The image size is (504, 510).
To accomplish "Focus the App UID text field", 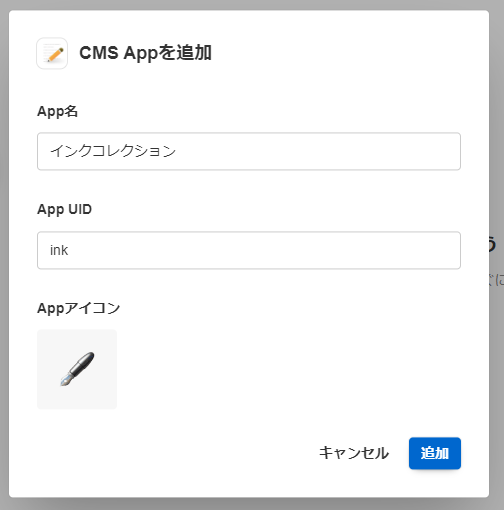I will coord(249,250).
